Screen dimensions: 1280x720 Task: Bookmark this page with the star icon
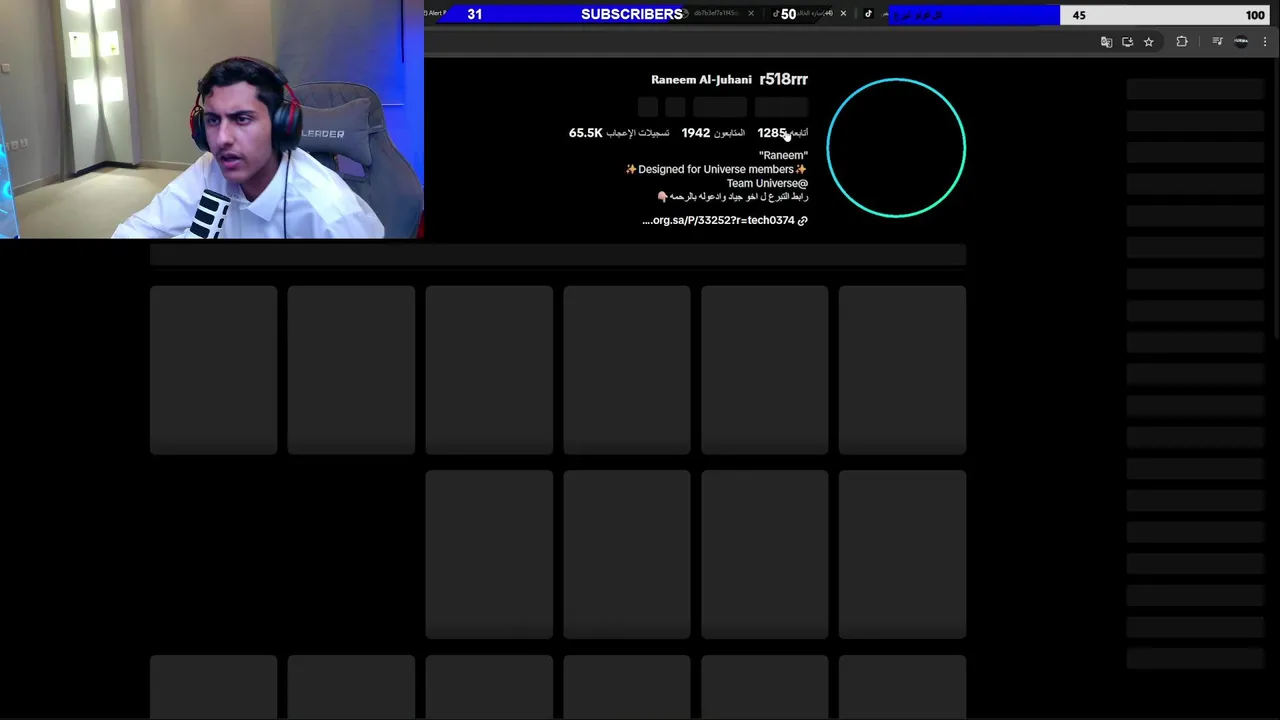[x=1148, y=42]
